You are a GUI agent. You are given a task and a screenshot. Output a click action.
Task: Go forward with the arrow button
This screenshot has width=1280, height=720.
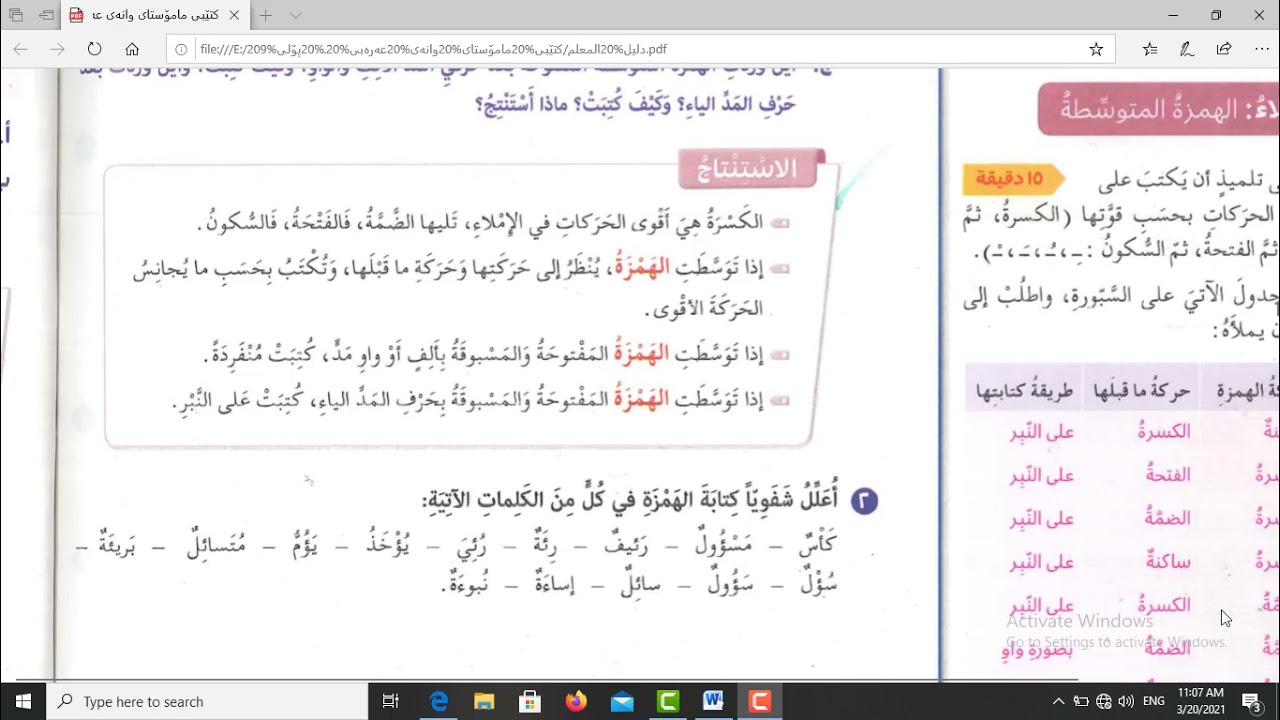(x=57, y=49)
